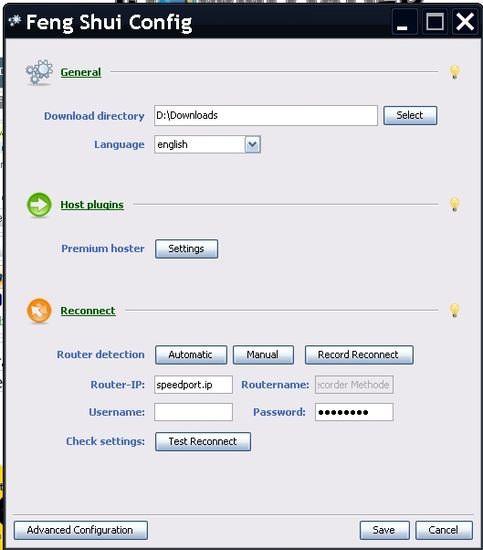Click the Password: label
This screenshot has height=550, width=483.
(280, 412)
